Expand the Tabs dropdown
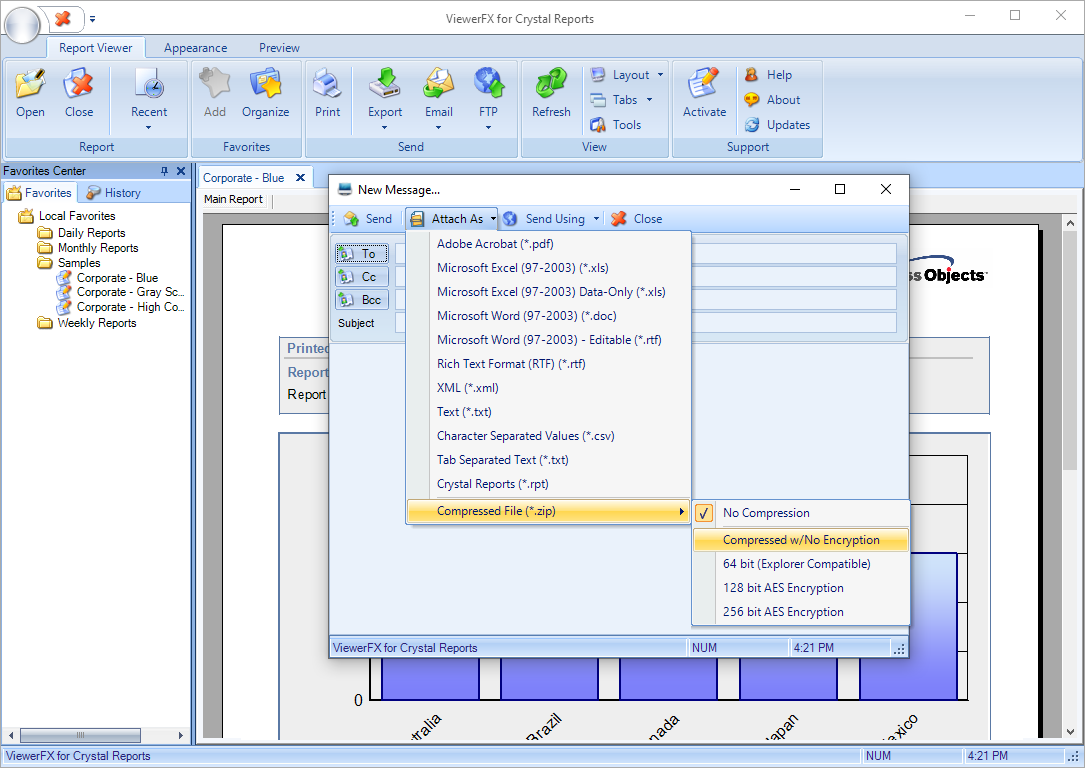 [x=649, y=100]
